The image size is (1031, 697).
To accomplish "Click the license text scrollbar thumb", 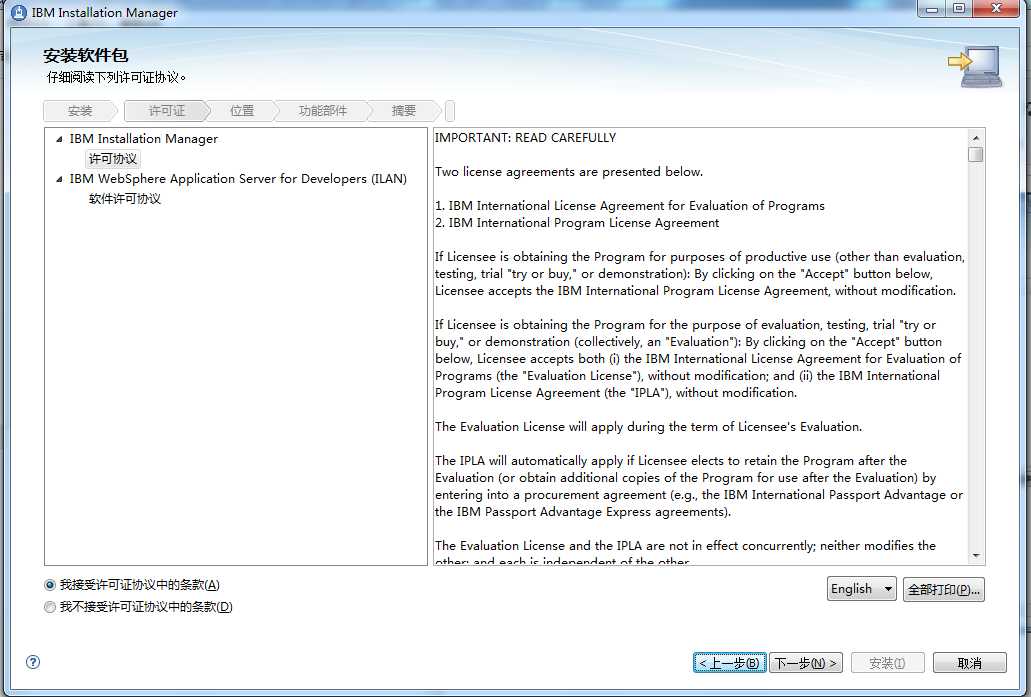I will (x=976, y=155).
